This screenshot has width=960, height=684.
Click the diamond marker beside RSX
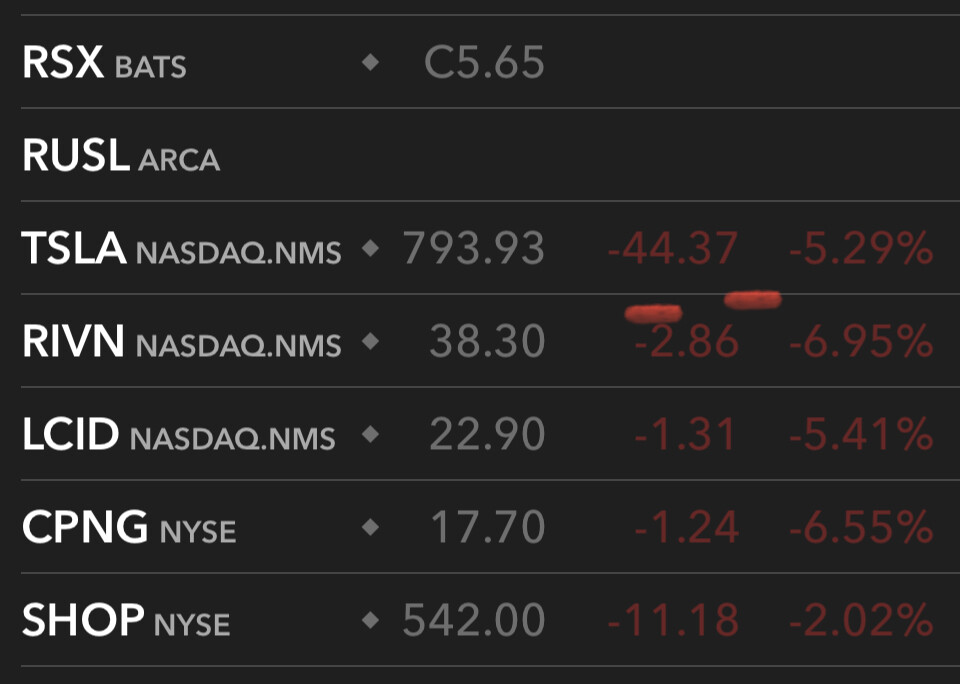[x=370, y=62]
